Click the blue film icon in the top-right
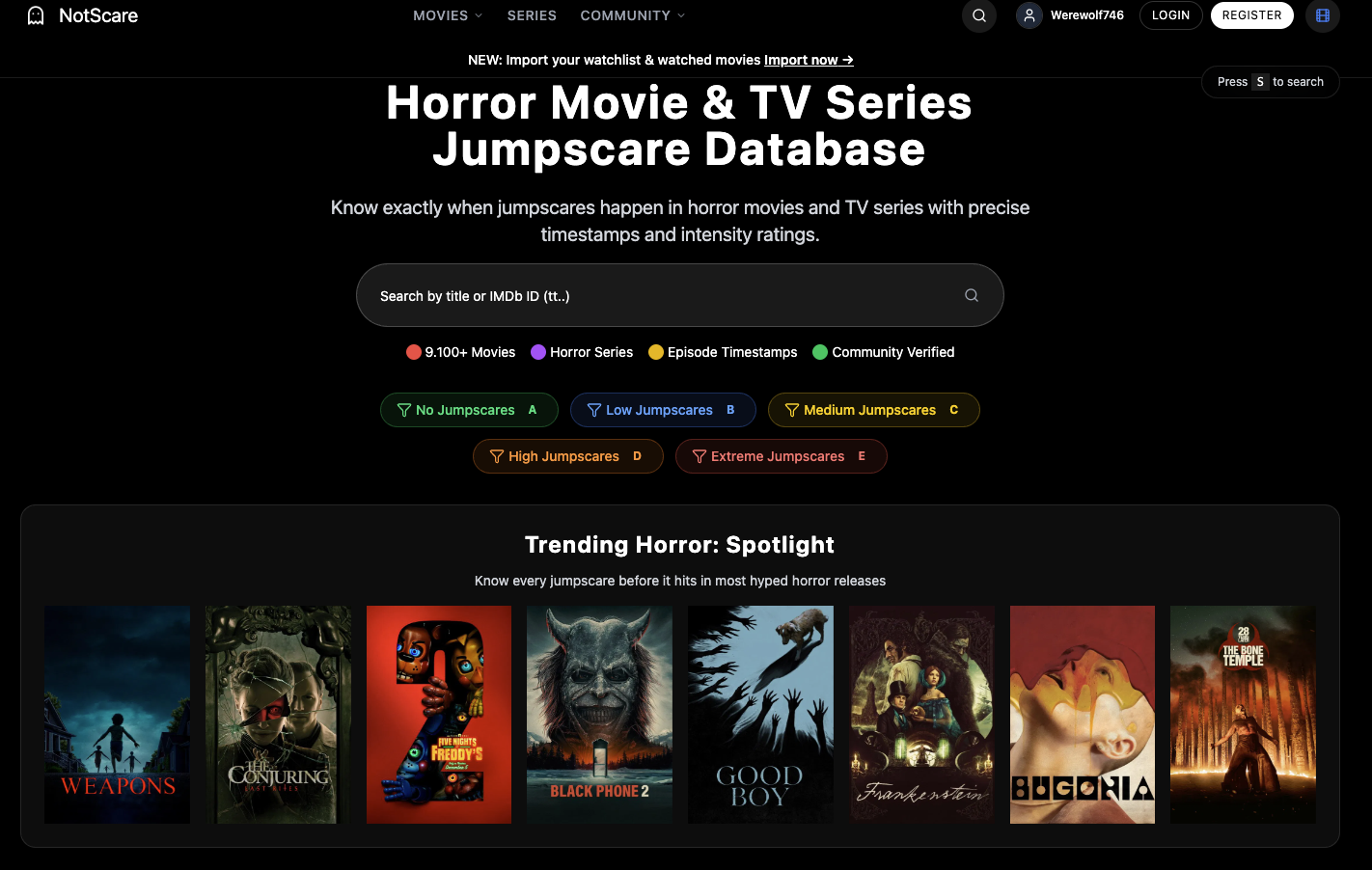The image size is (1372, 870). point(1322,16)
